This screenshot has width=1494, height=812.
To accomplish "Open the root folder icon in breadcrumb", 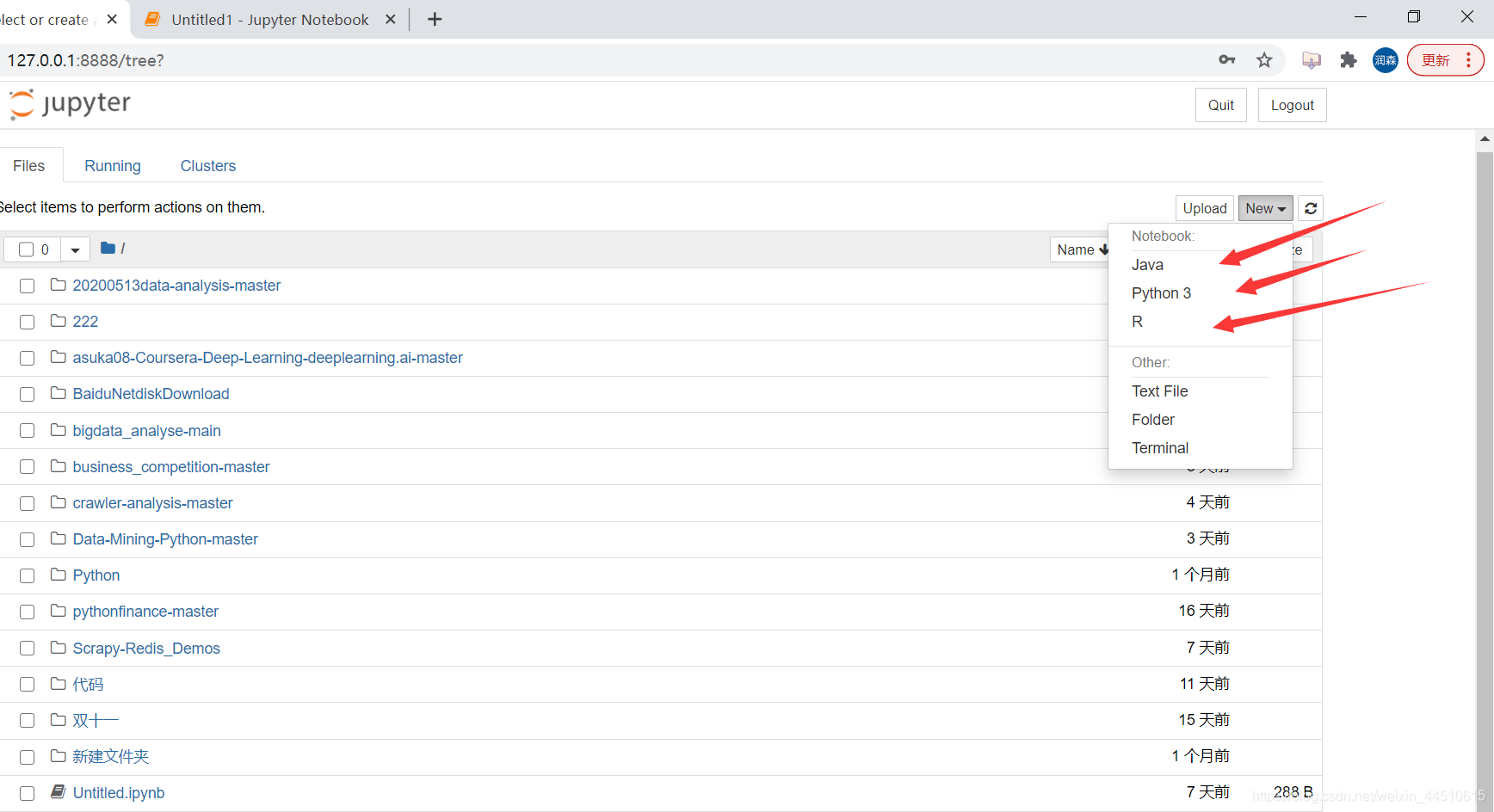I will 108,249.
